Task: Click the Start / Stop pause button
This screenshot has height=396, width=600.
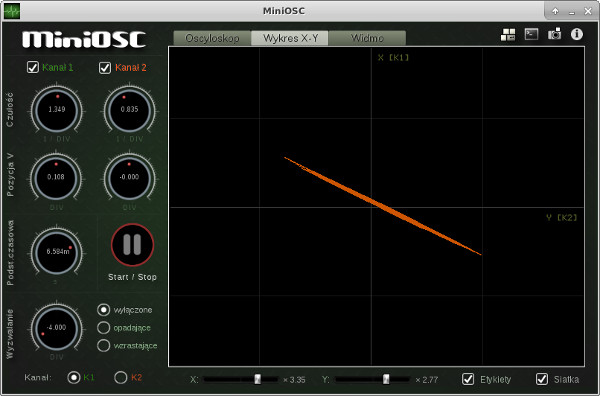Action: click(x=132, y=244)
